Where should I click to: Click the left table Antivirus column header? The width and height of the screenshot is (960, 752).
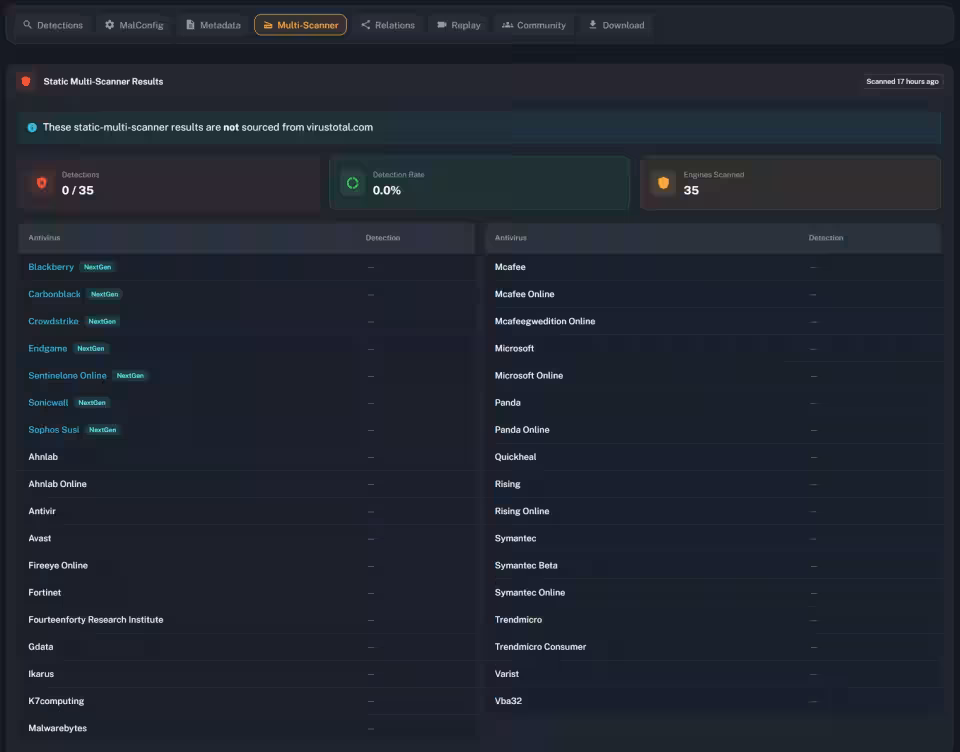[44, 238]
